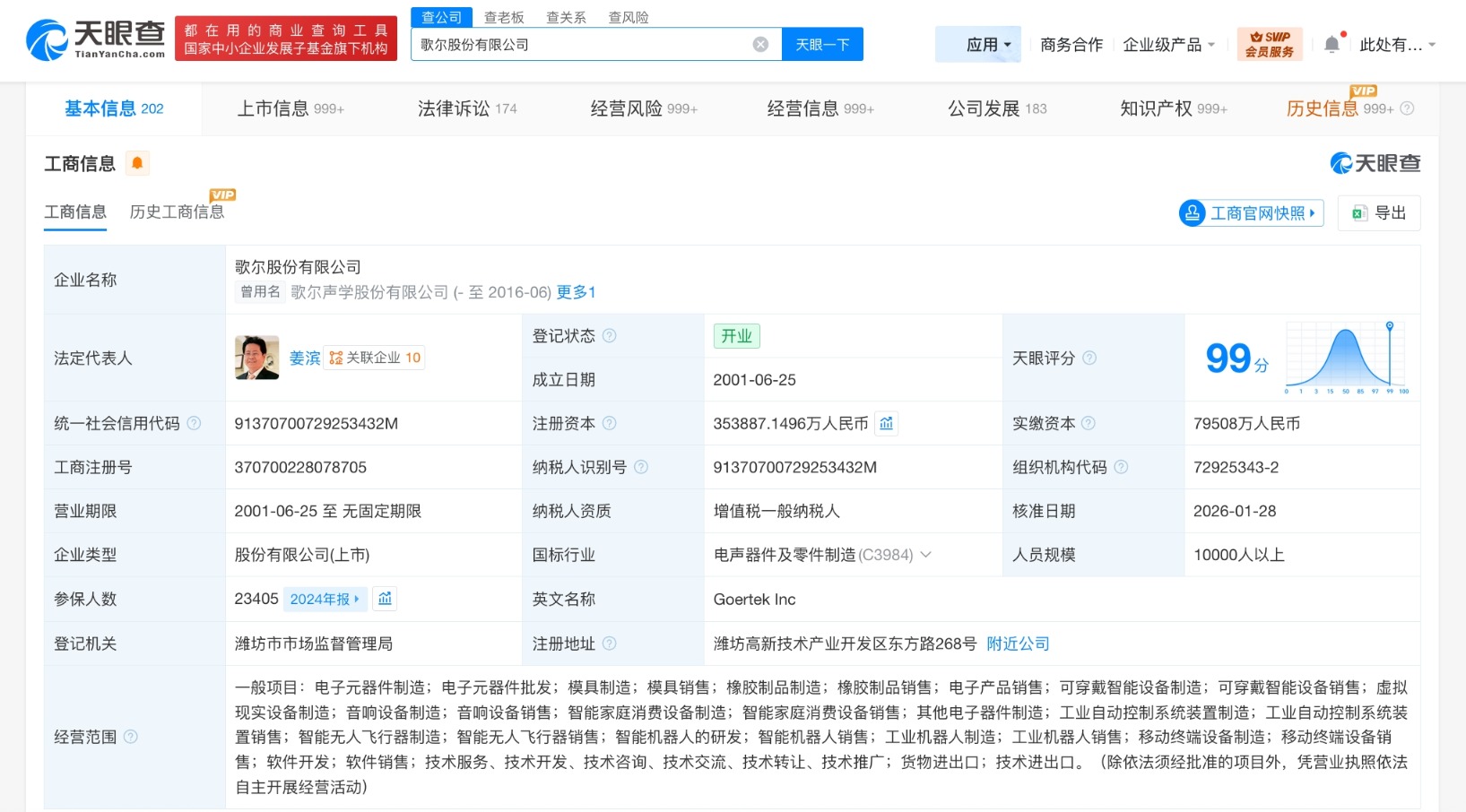Click help icon next to 经营范围
This screenshot has width=1466, height=812.
[x=131, y=737]
